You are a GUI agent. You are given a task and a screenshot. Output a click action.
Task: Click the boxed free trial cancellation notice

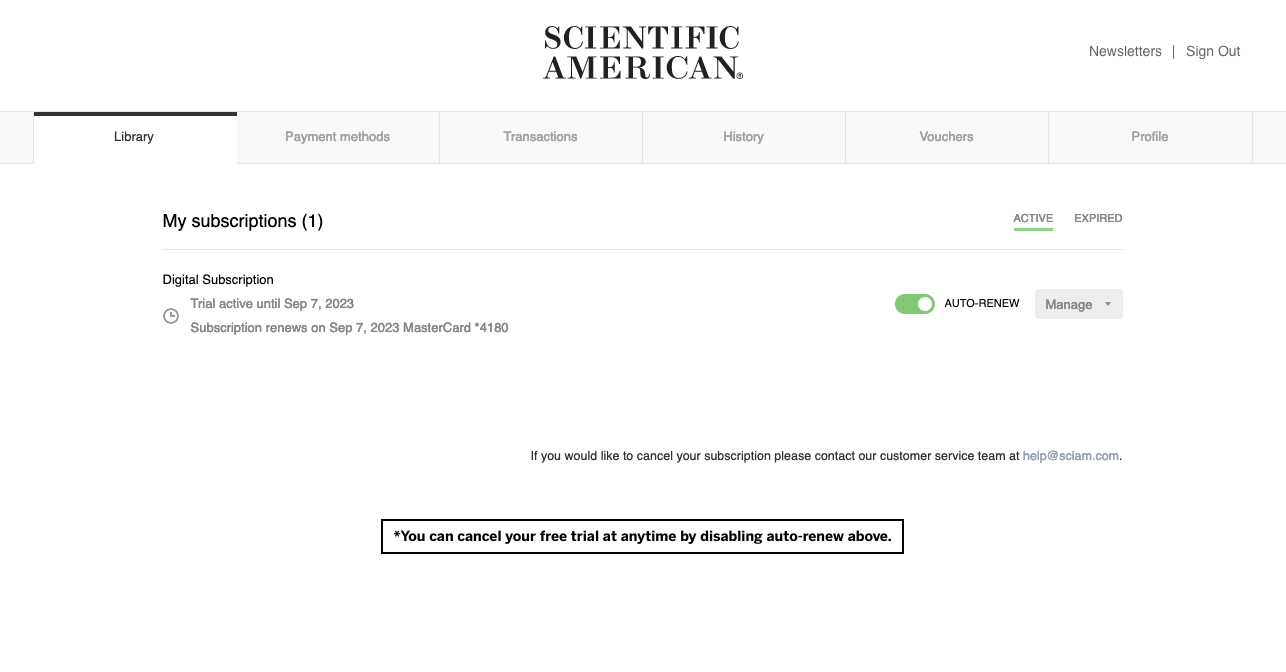(642, 536)
